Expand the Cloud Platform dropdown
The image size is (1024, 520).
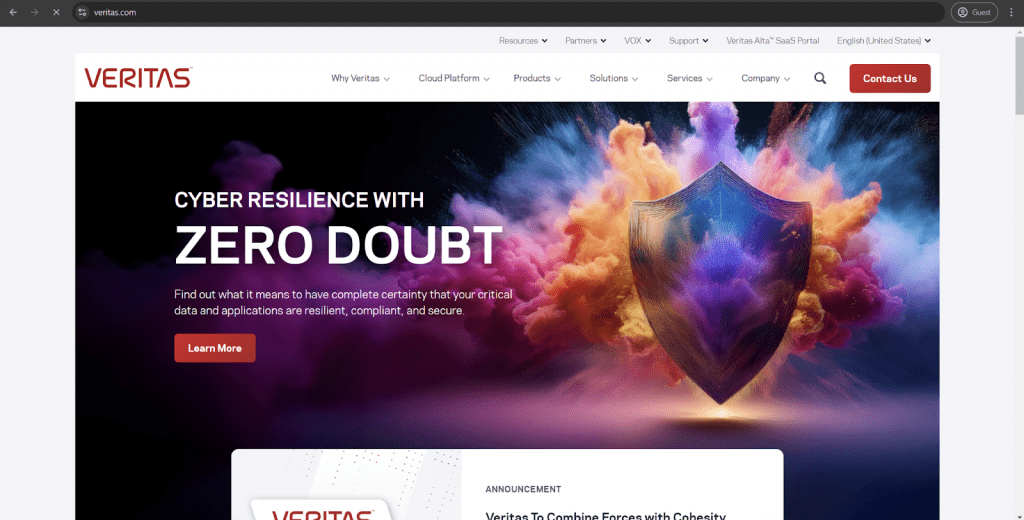(454, 78)
